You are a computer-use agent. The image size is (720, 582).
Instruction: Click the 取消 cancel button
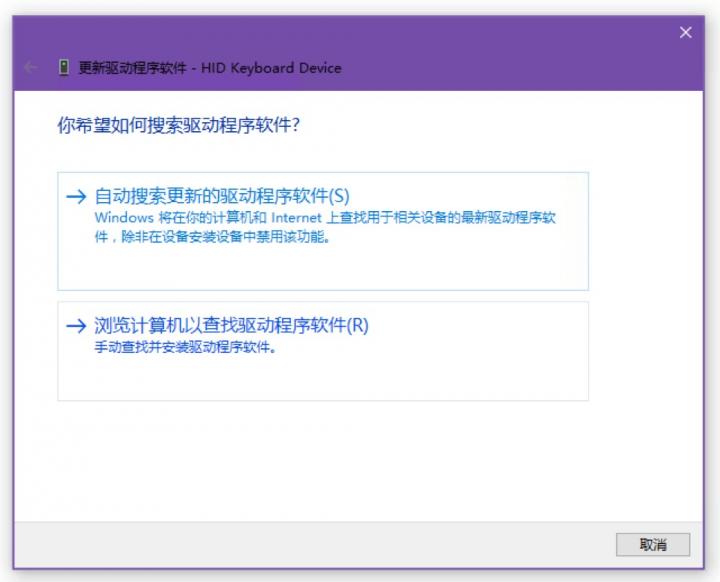coord(652,544)
